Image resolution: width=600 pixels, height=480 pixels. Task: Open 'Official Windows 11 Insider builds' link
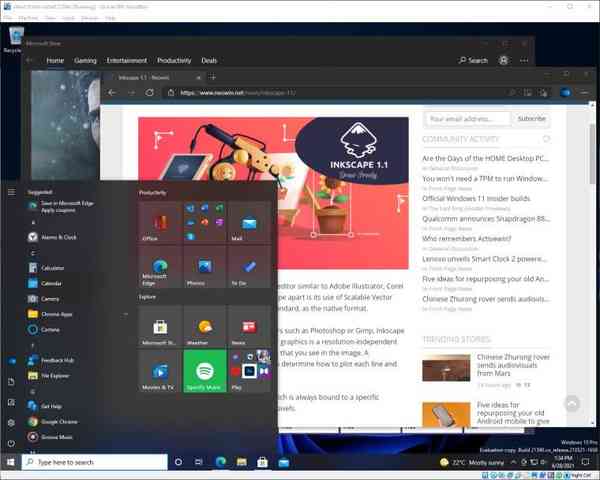point(476,198)
